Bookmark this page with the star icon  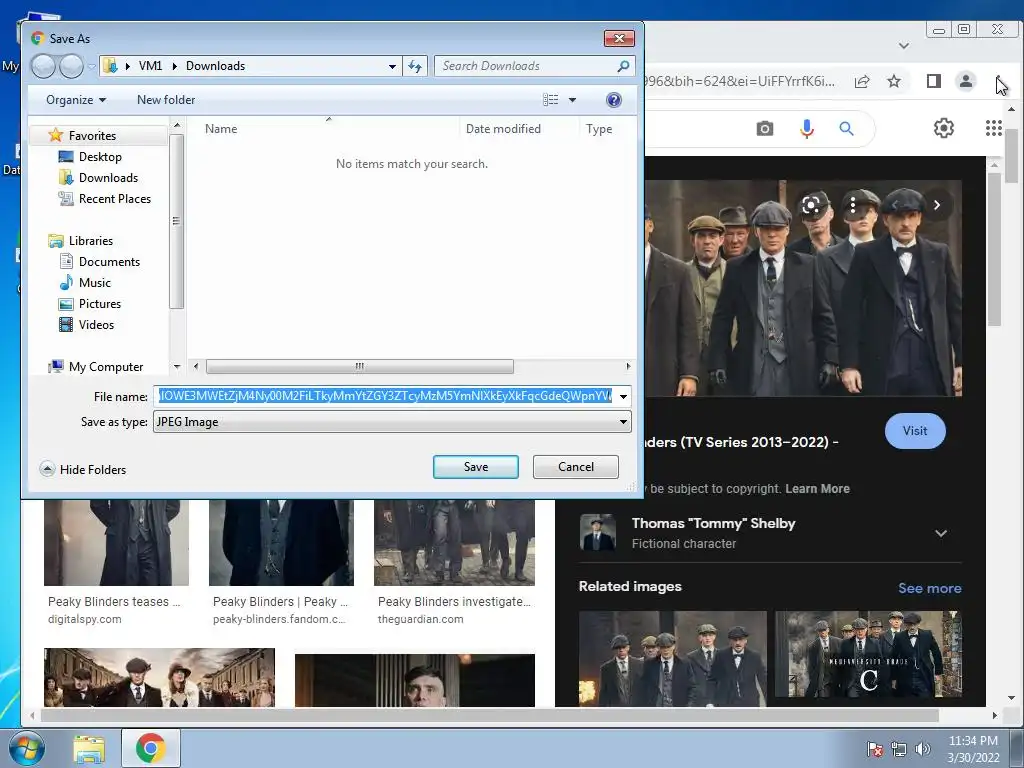coord(894,82)
